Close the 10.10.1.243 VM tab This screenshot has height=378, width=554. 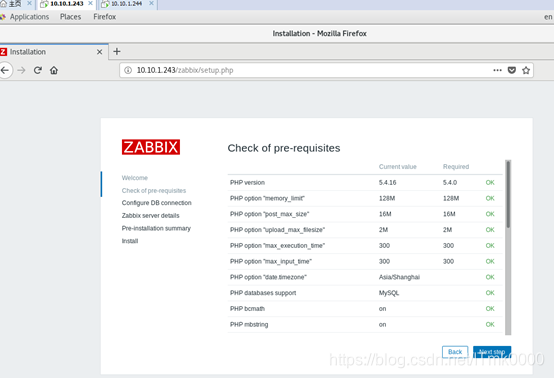pyautogui.click(x=90, y=4)
